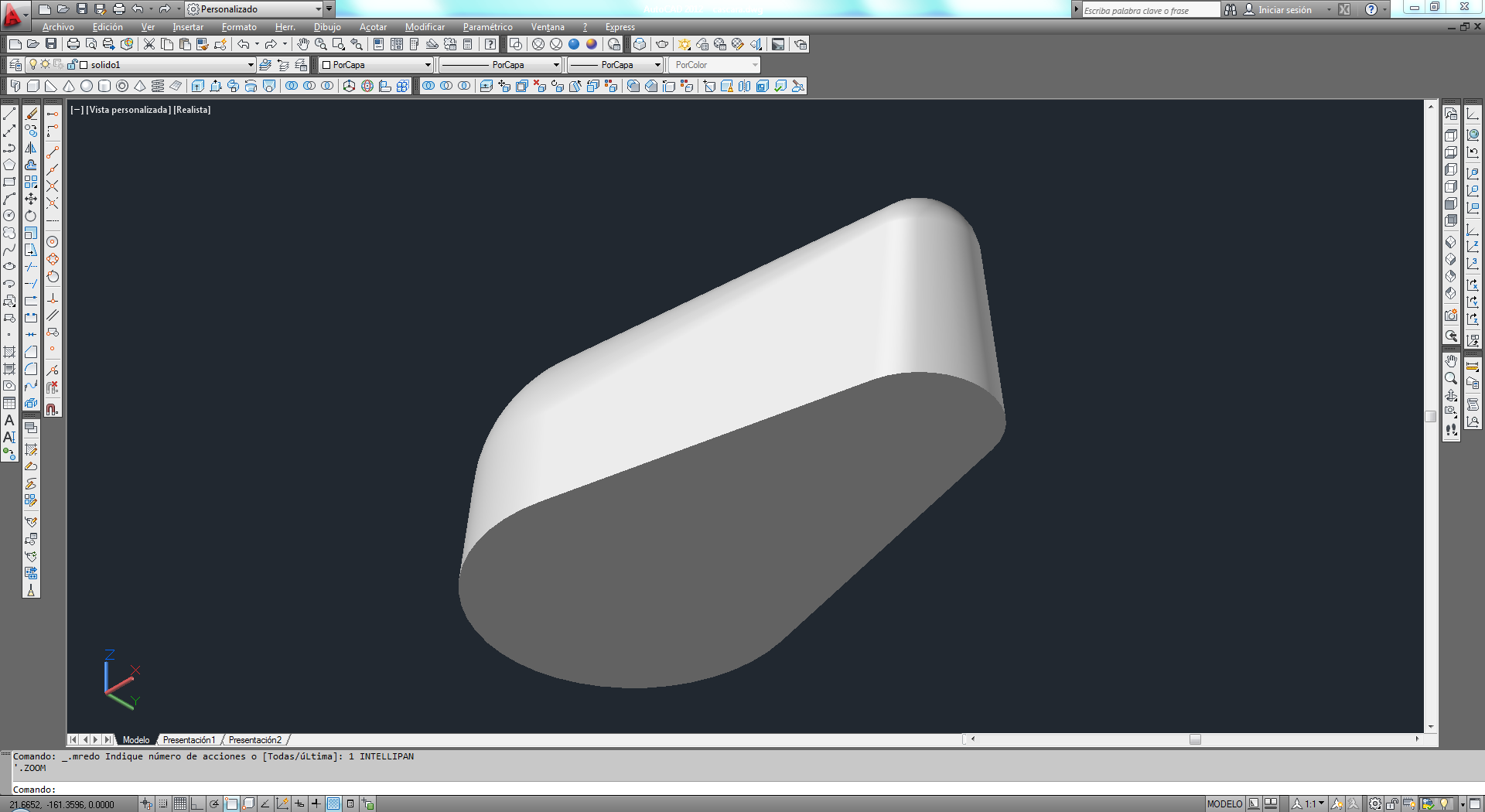Viewport: 1485px width, 812px height.
Task: Select the Rectangle draw tool
Action: 9,182
